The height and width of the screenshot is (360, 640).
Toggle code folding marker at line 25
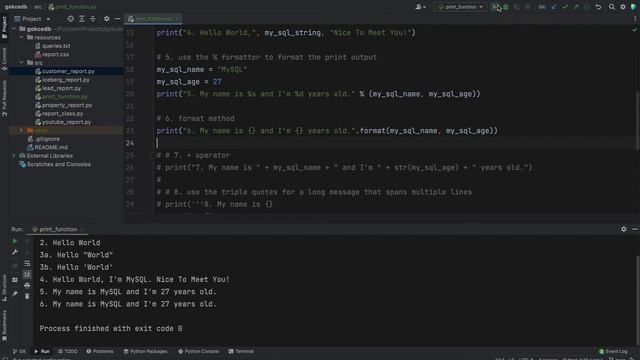[x=153, y=155]
